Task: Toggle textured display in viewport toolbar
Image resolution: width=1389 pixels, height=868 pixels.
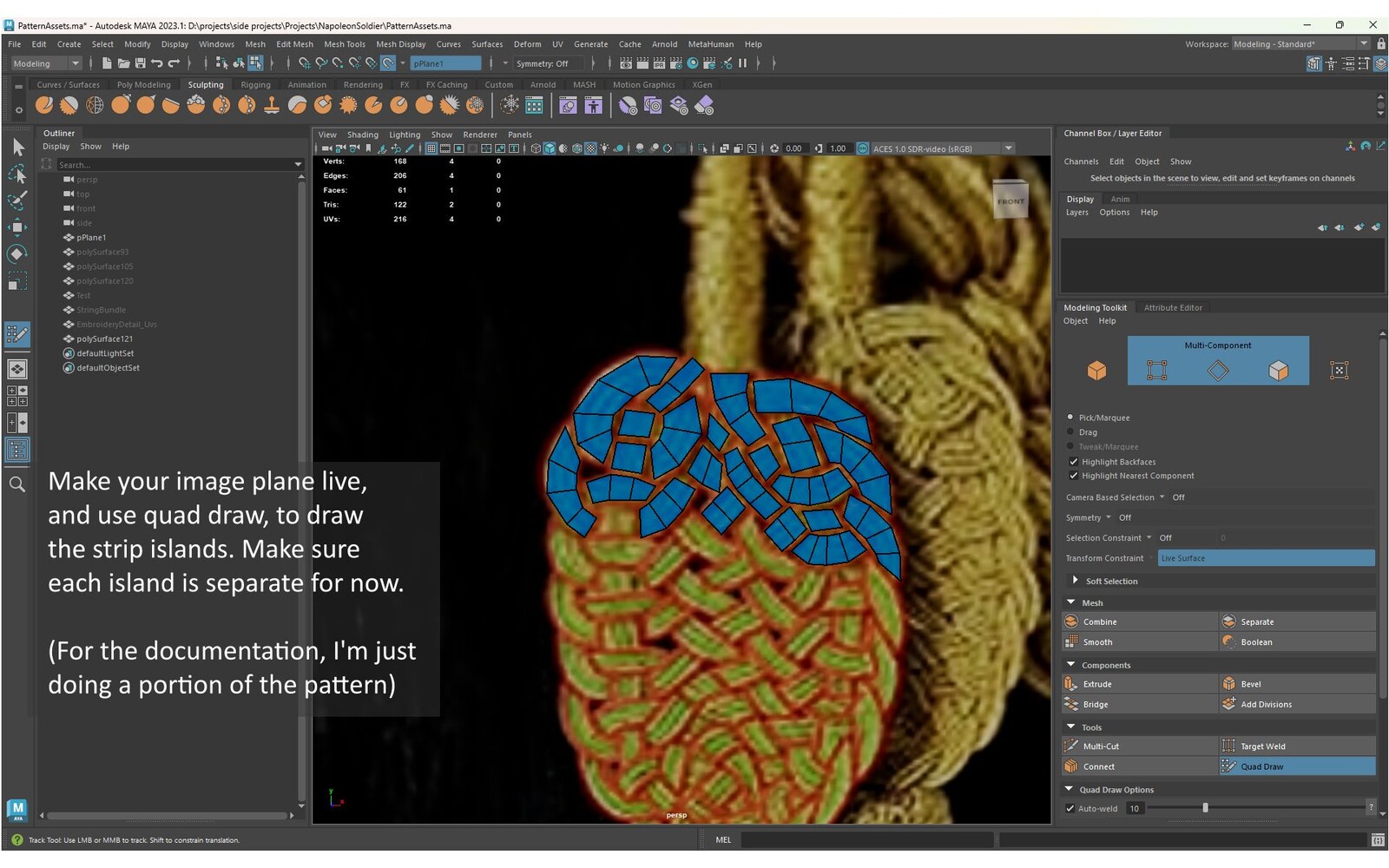Action: click(590, 148)
